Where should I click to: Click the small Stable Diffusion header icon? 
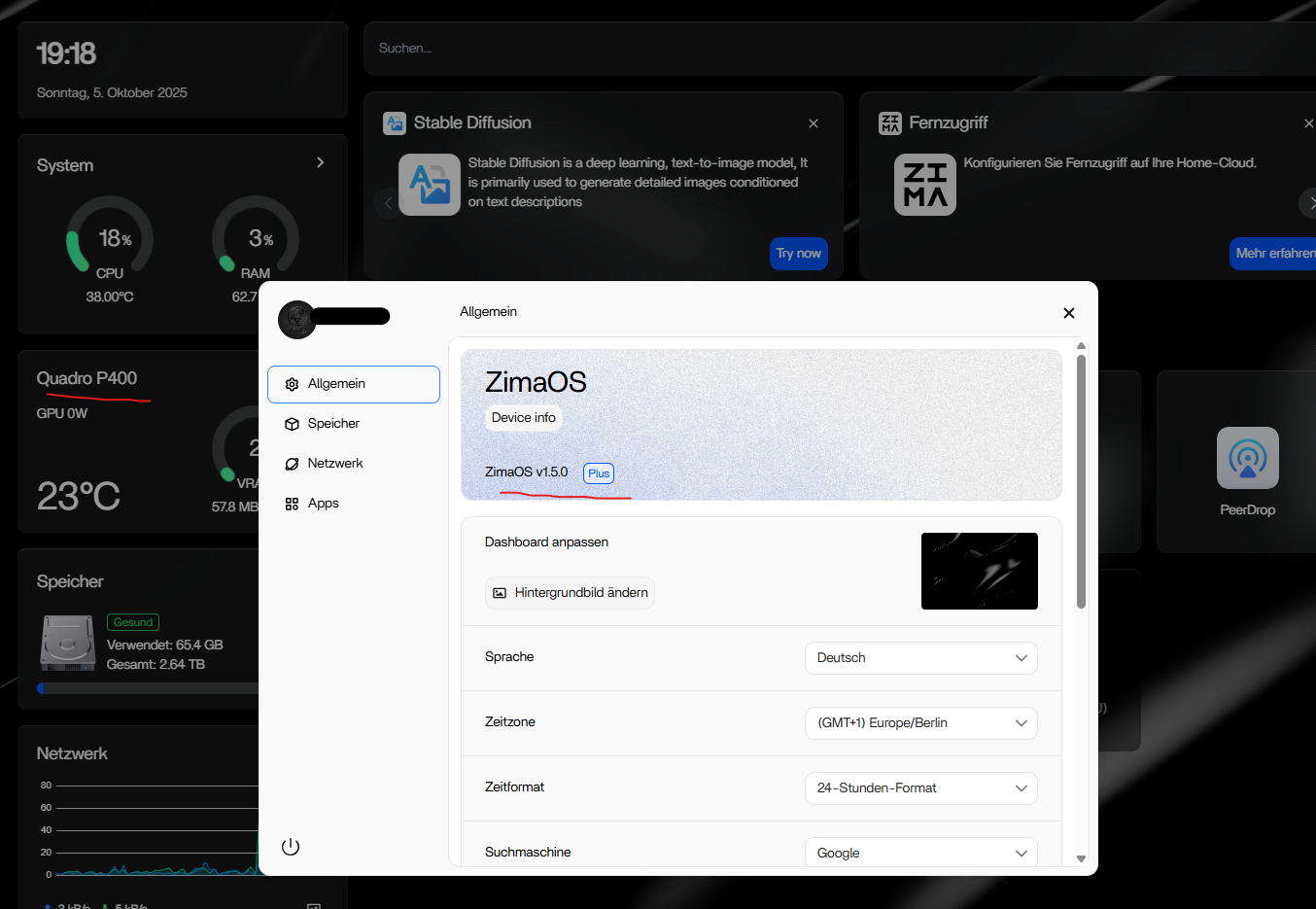tap(395, 123)
